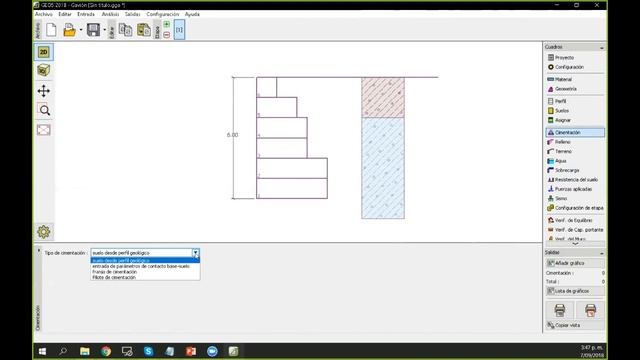The image size is (640, 360).
Task: Open the Configuración menu
Action: 163,14
